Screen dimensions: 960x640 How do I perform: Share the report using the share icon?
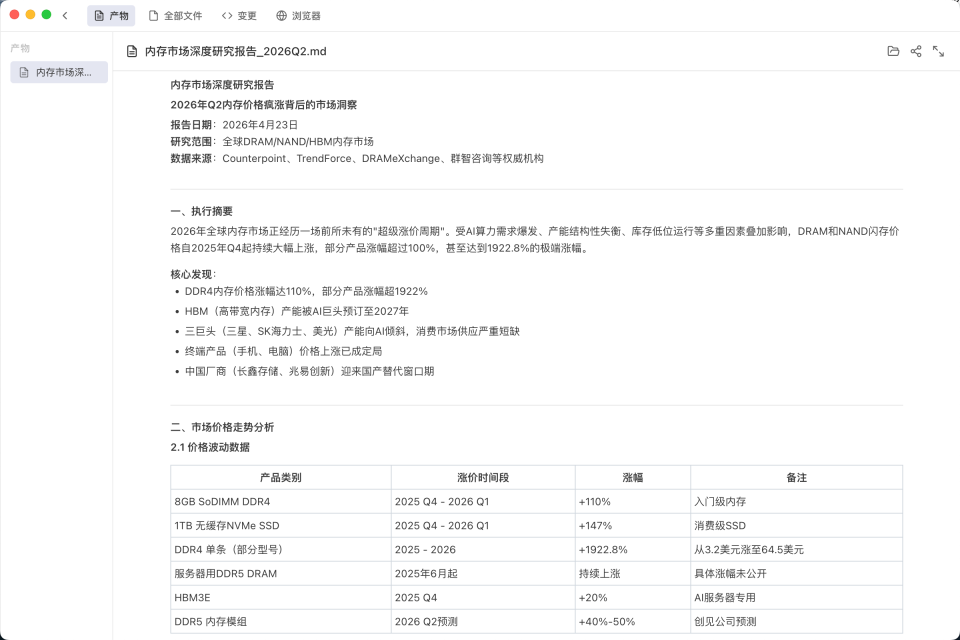click(x=916, y=51)
